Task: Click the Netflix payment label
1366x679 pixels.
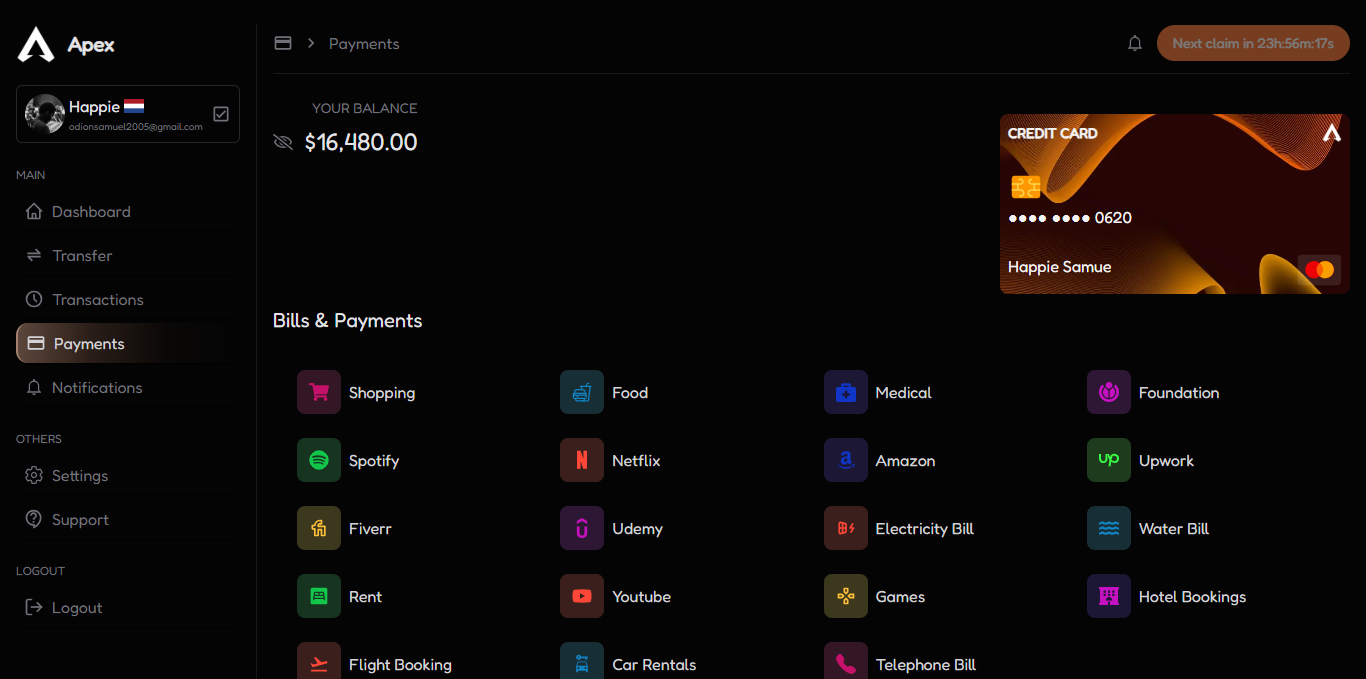Action: click(x=636, y=461)
